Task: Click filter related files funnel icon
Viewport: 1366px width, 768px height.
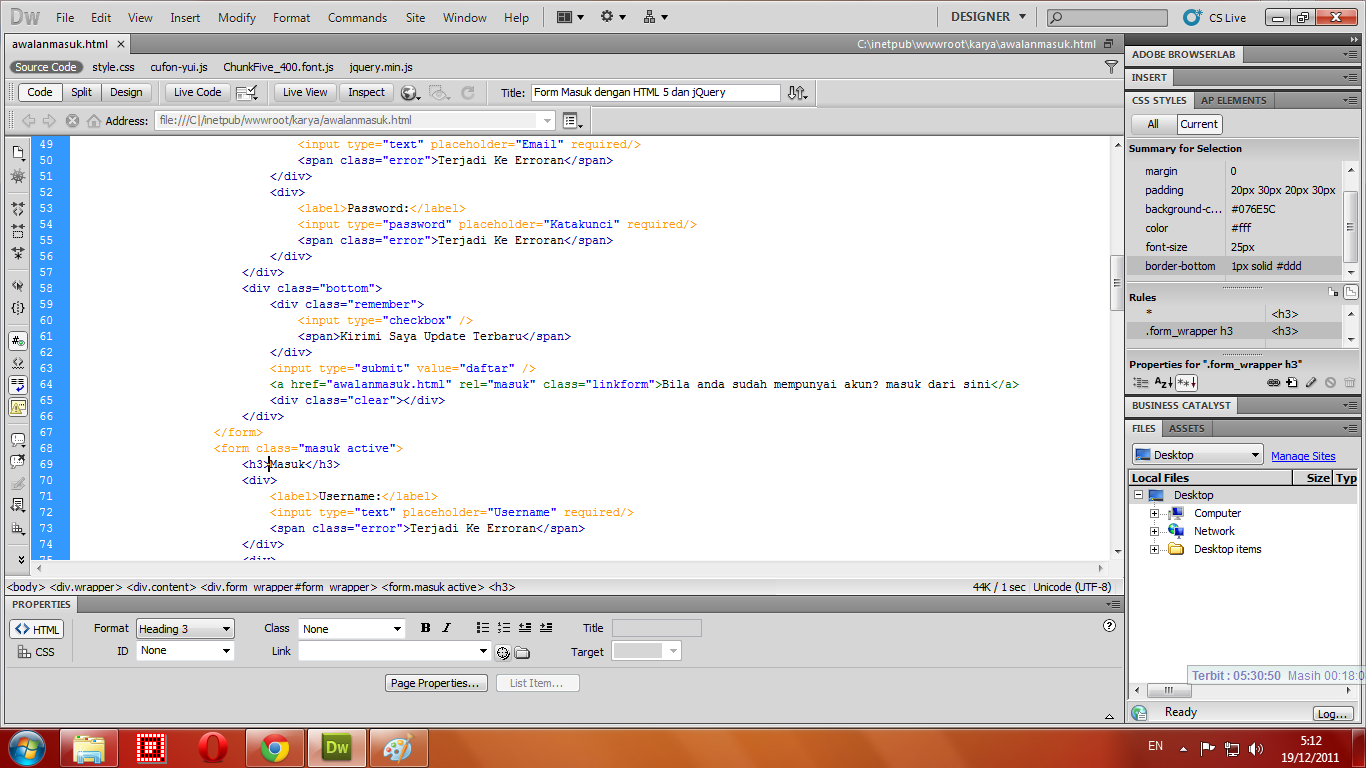Action: [x=1111, y=67]
